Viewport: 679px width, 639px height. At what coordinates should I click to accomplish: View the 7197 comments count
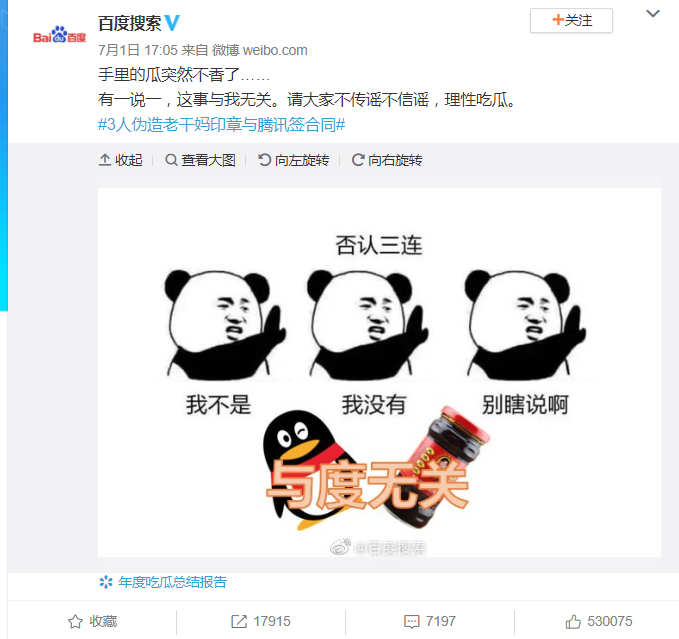click(x=440, y=621)
